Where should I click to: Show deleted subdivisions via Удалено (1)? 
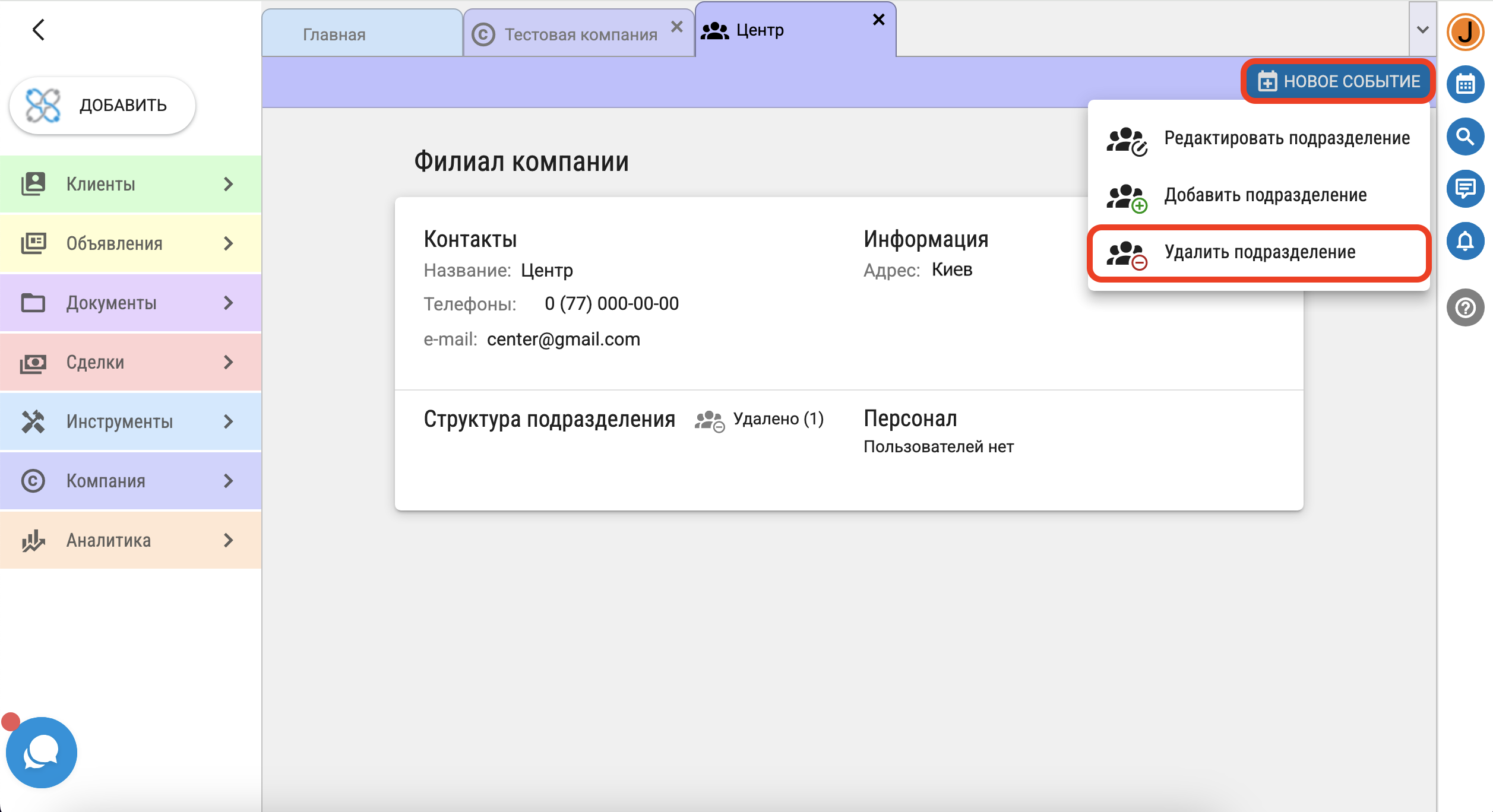[x=760, y=420]
